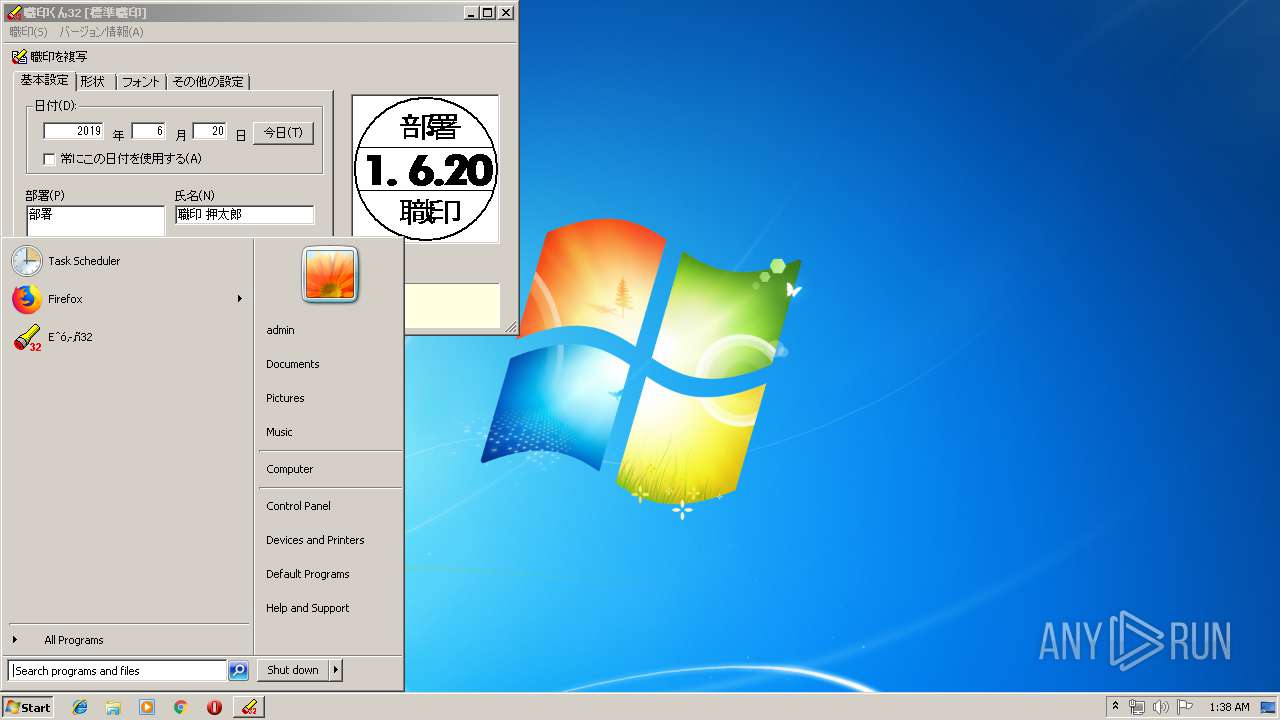
Task: Open the stamp app entry ending in 32
Action: [127, 337]
